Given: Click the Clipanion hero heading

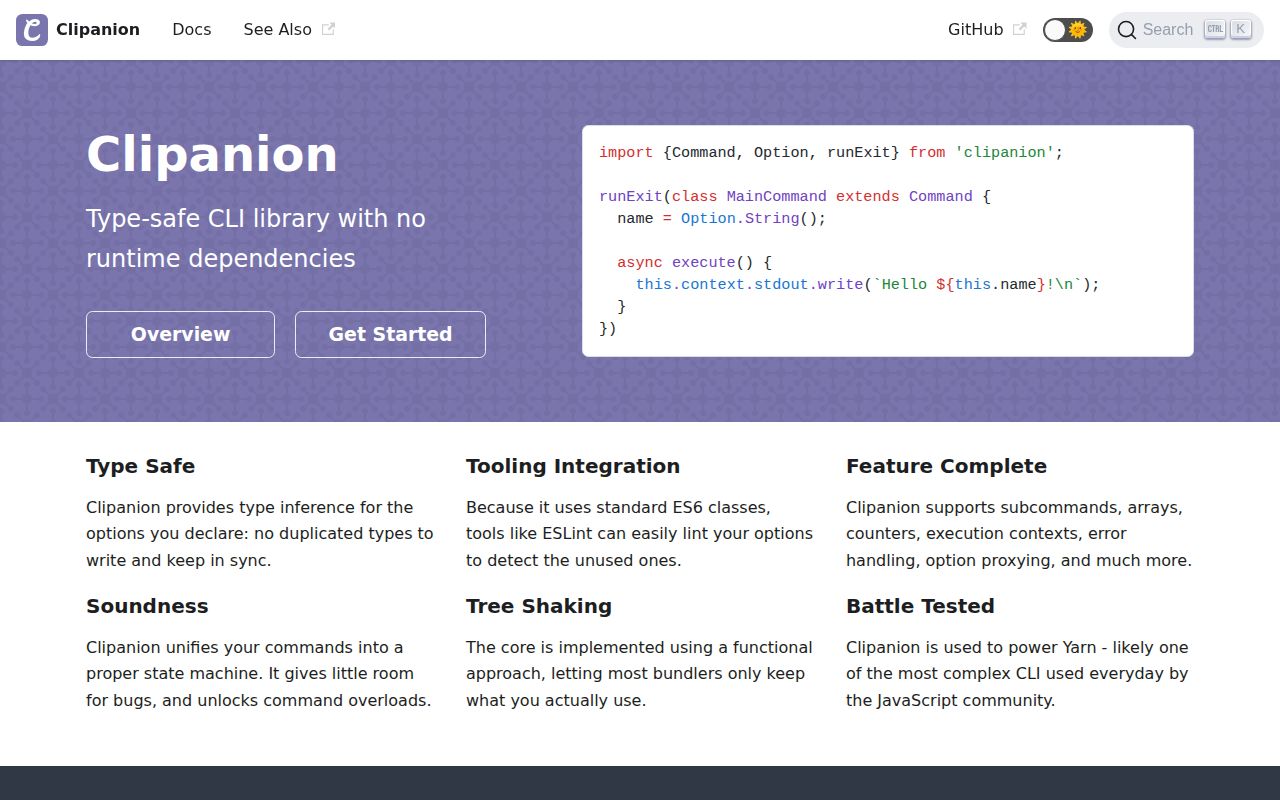Looking at the screenshot, I should click(212, 154).
